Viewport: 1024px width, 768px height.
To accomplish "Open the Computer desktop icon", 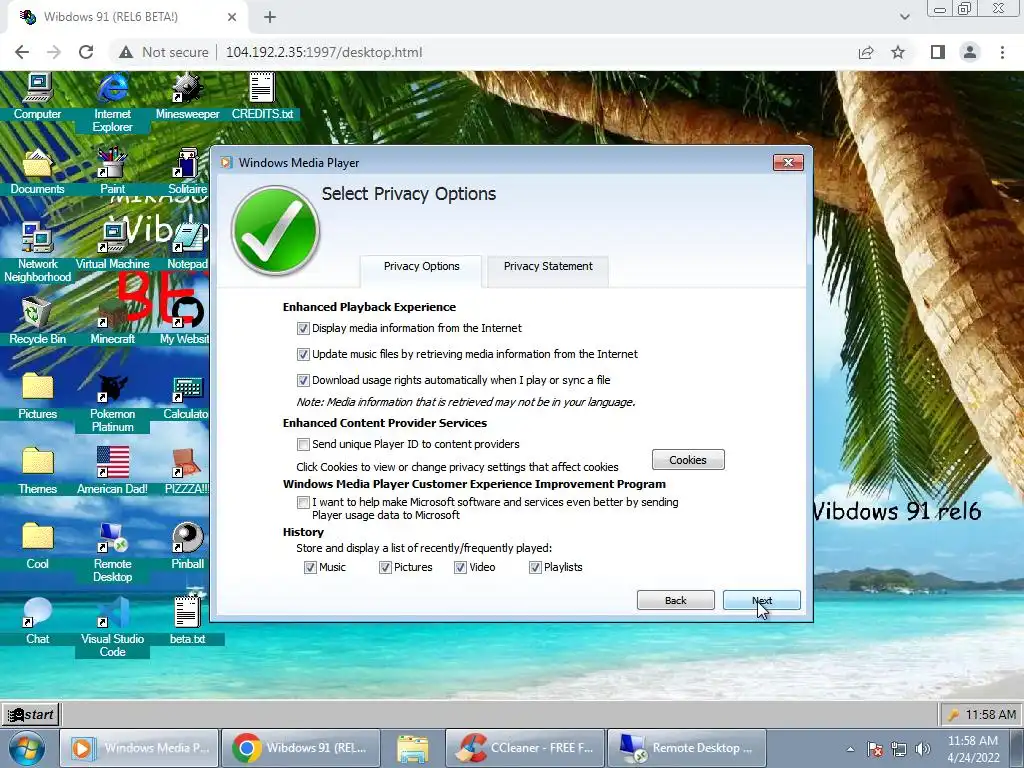I will [37, 97].
